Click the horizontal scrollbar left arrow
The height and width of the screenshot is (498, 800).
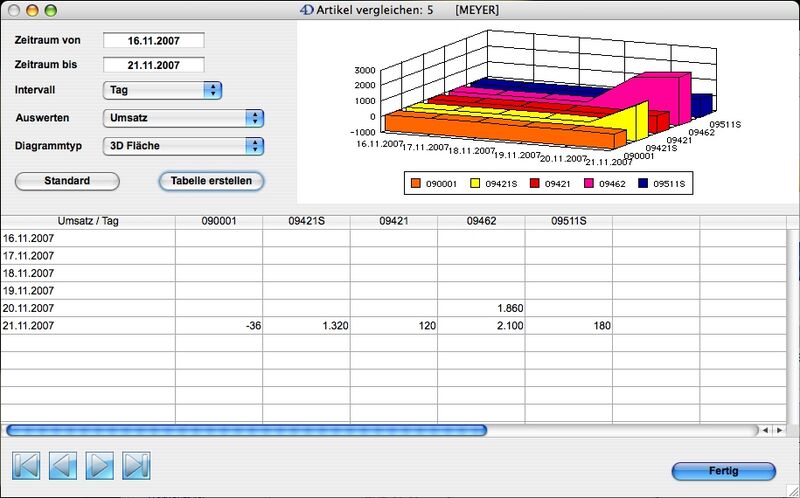pos(765,430)
